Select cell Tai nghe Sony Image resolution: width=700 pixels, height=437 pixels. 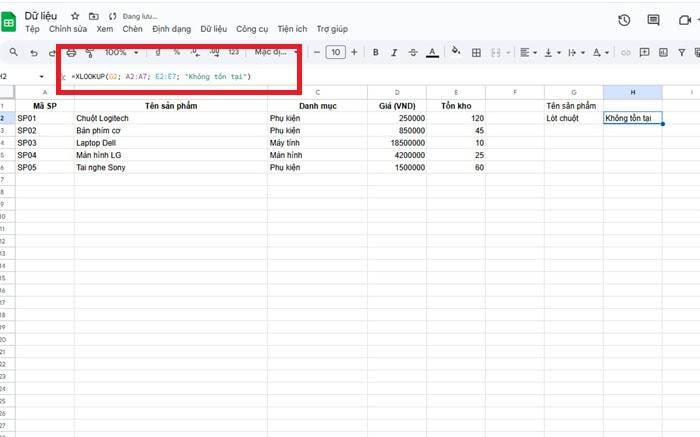(171, 167)
